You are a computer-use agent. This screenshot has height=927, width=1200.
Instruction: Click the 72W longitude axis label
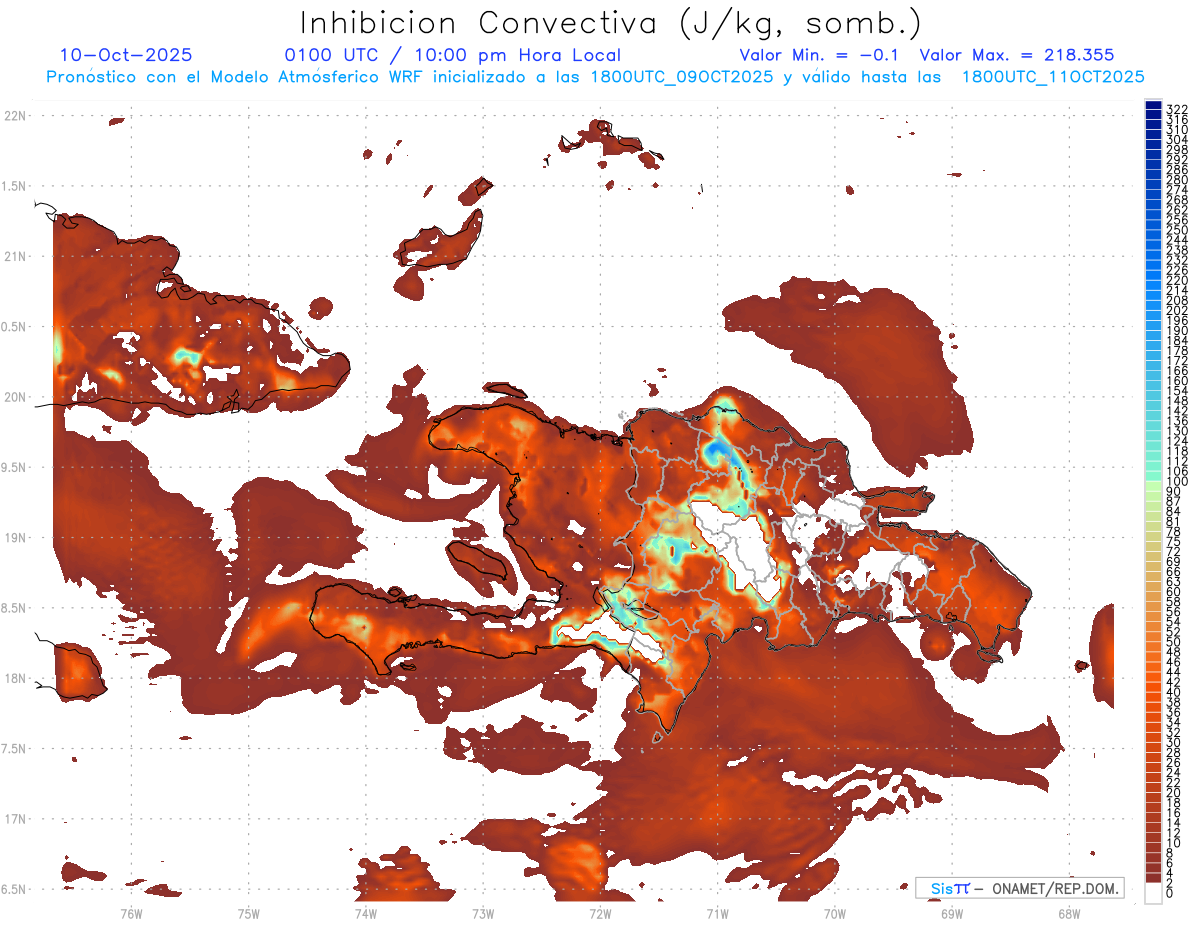tap(600, 912)
